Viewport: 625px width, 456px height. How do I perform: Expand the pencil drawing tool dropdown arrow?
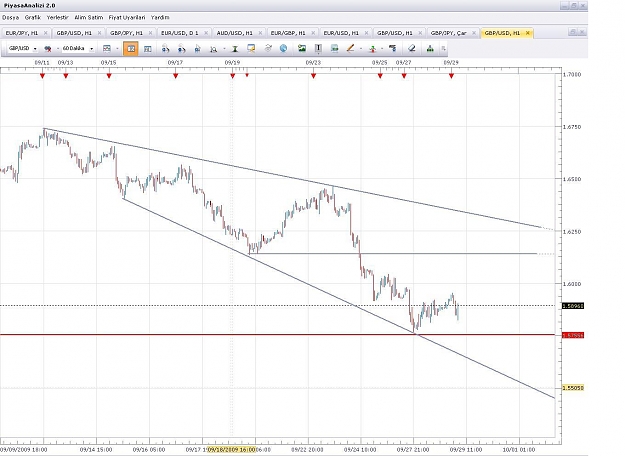pyautogui.click(x=361, y=49)
